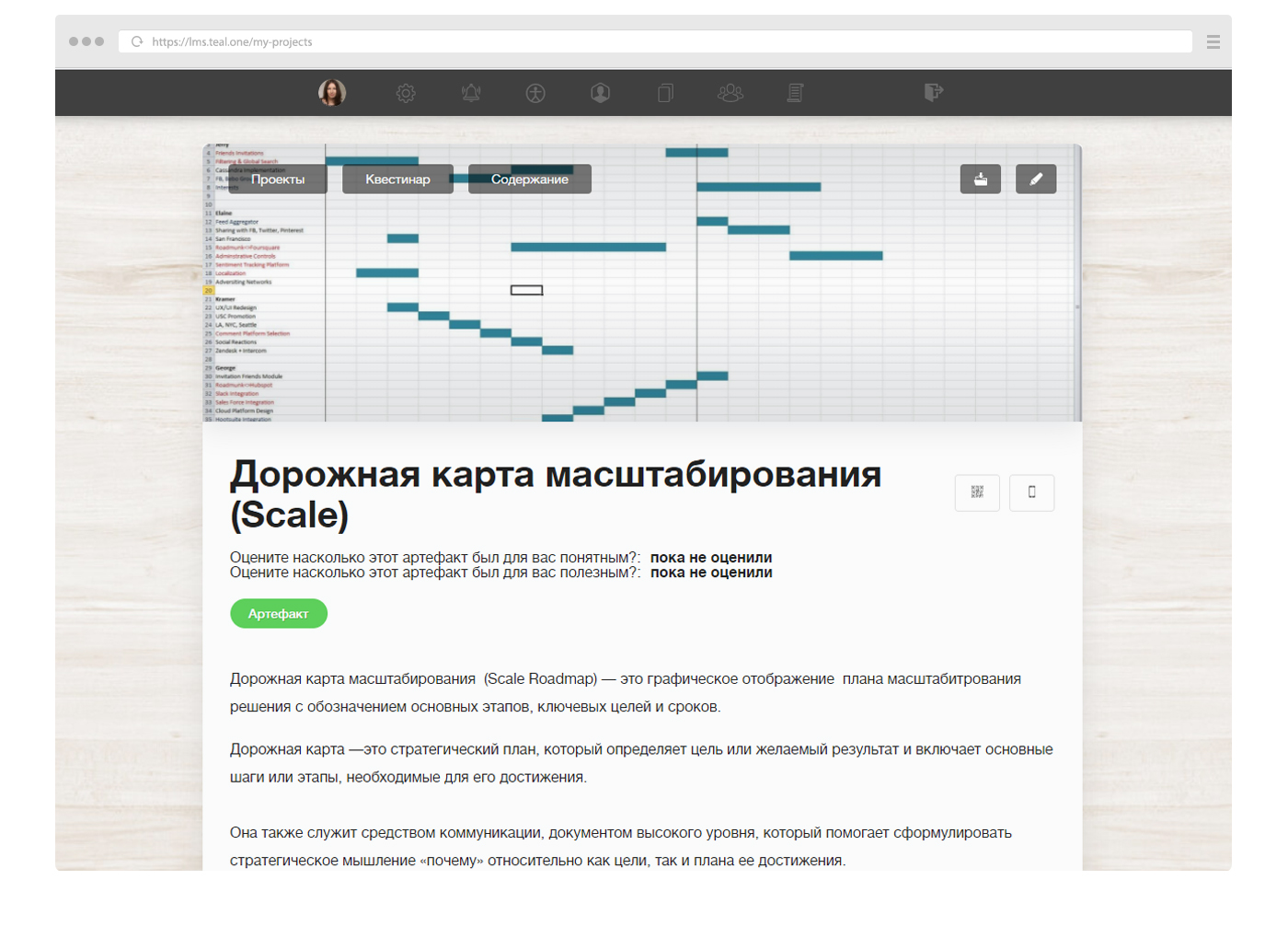This screenshot has height=926, width=1288.
Task: Click the green Артефакт tag
Action: pos(279,614)
